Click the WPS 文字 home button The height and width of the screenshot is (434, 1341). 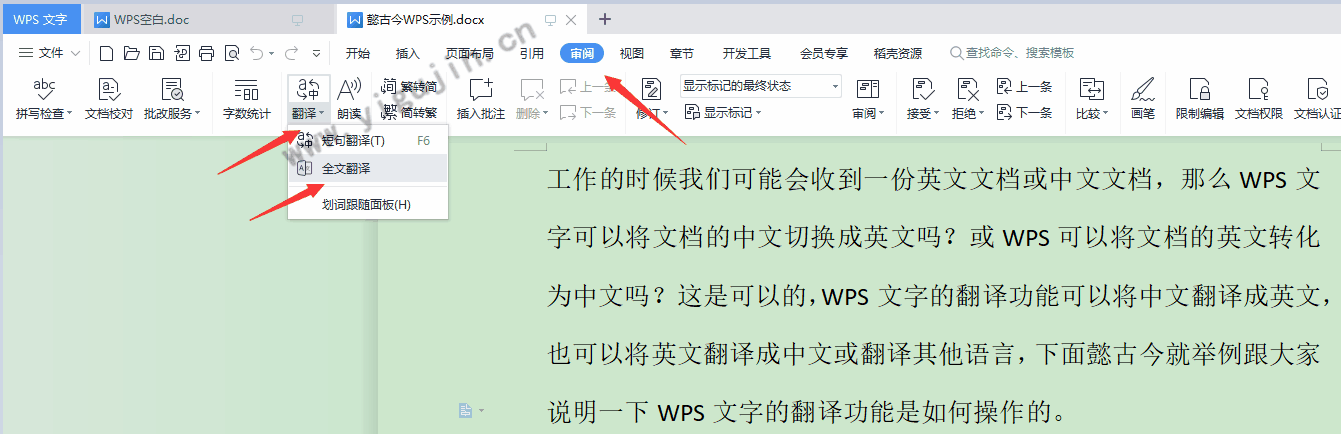click(40, 19)
